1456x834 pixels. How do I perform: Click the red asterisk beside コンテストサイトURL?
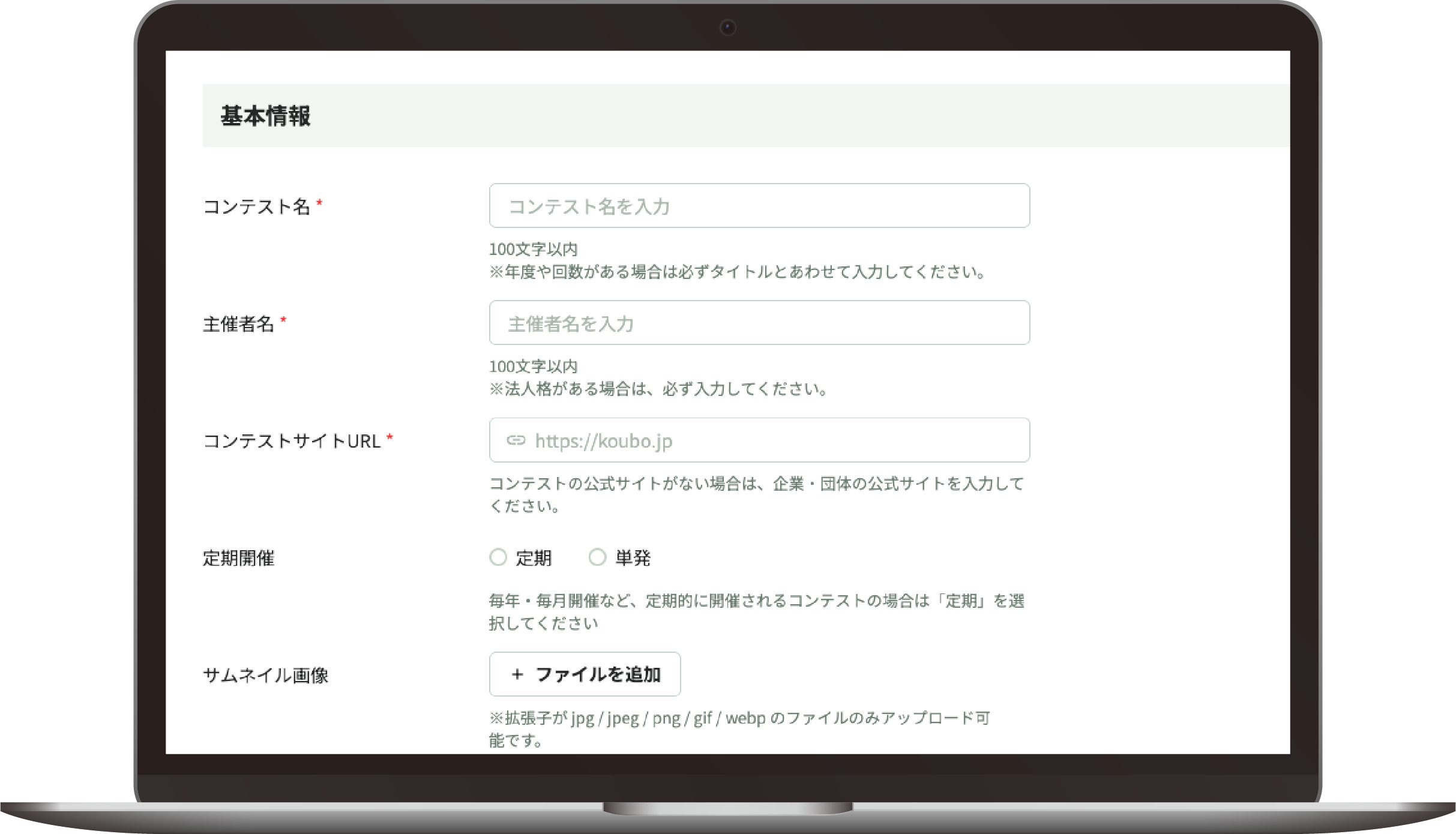390,437
